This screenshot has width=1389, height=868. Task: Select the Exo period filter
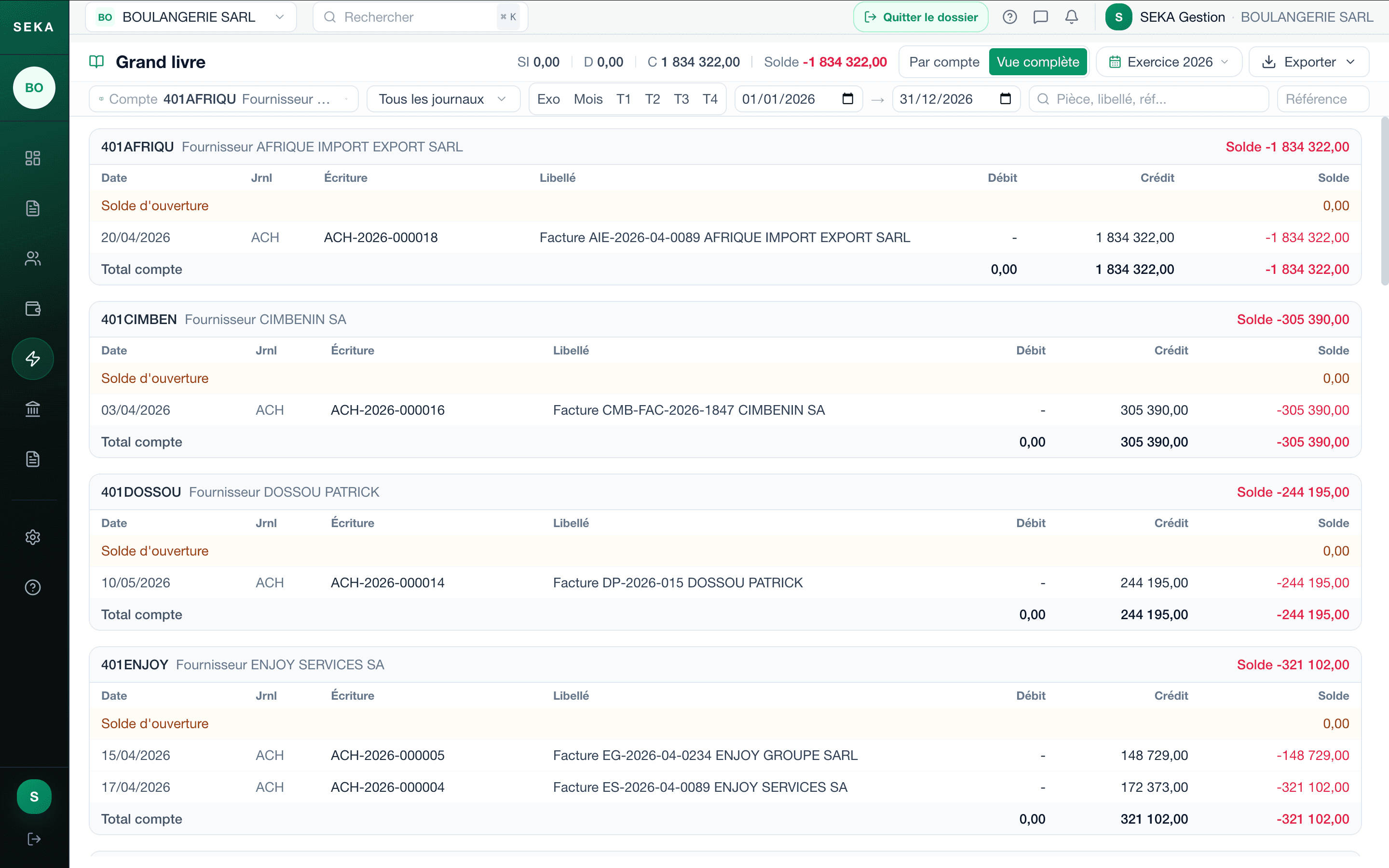click(548, 99)
